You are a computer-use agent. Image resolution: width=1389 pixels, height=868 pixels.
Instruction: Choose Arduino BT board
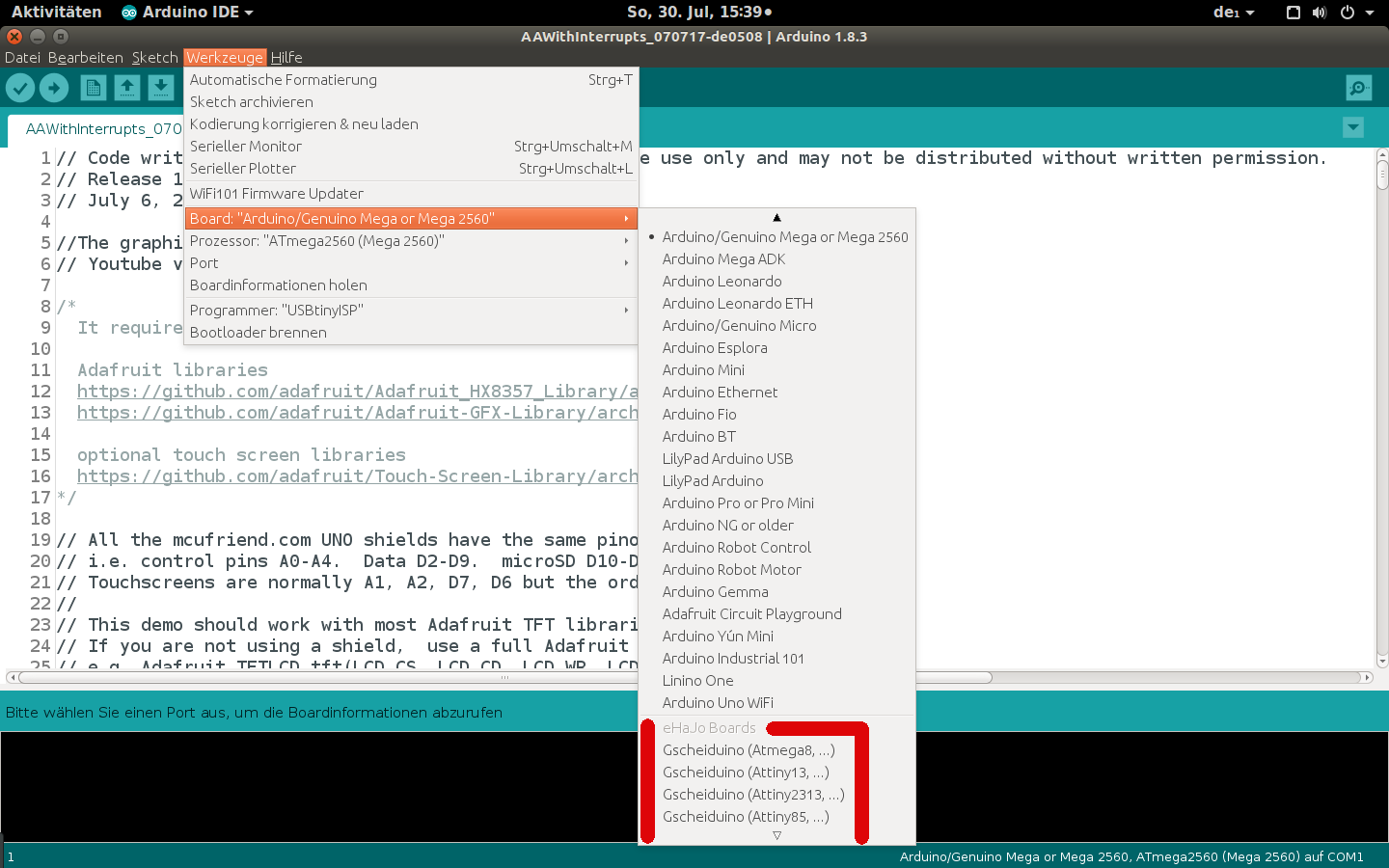point(777,437)
